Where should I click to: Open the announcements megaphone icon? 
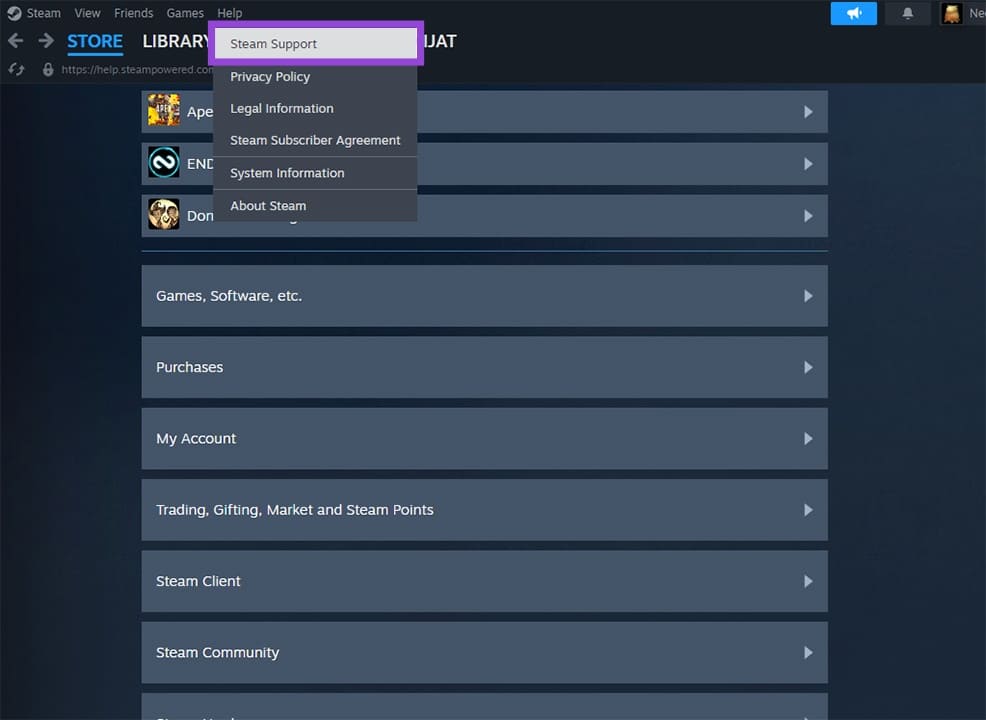point(853,13)
